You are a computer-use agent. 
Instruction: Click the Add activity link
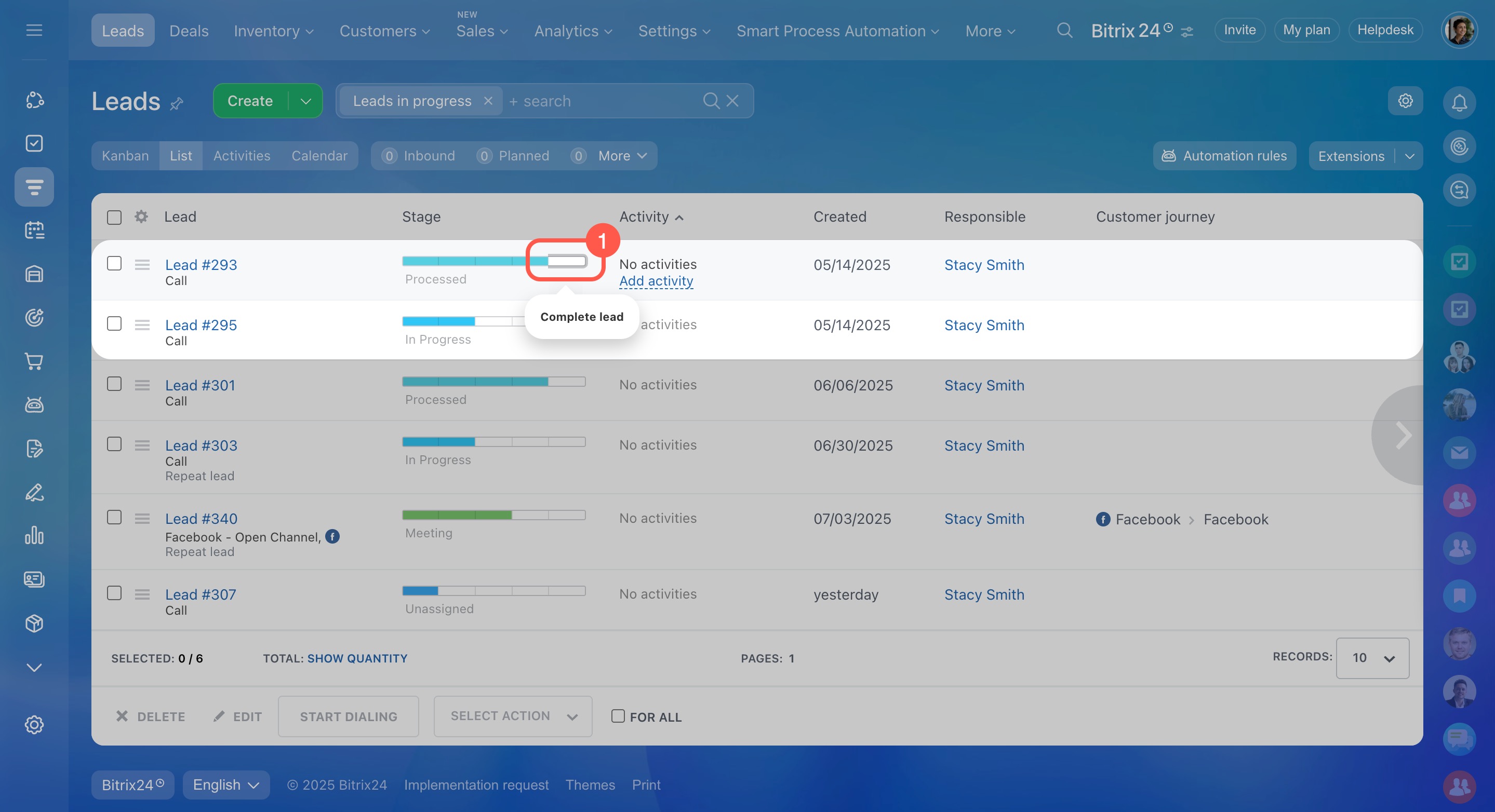click(656, 281)
